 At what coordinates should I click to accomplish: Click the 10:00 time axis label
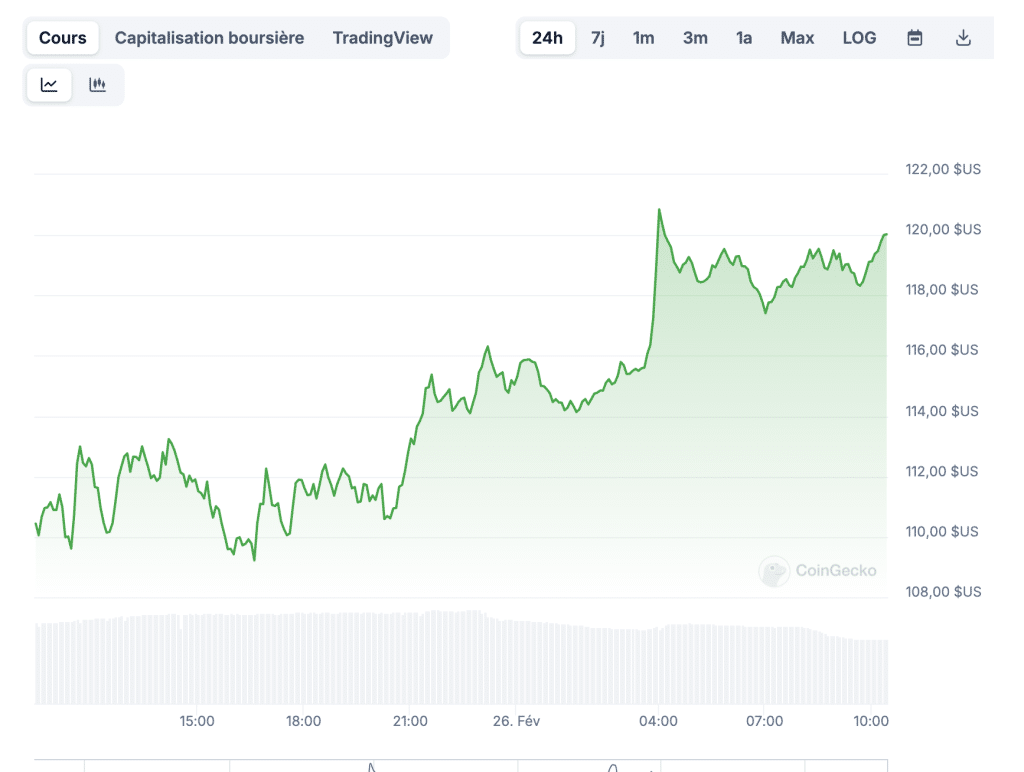click(871, 721)
